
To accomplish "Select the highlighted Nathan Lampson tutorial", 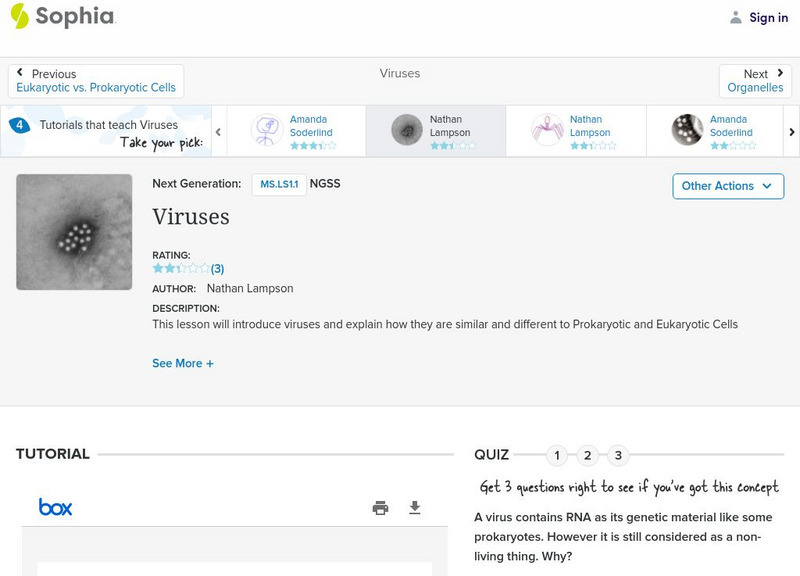I will click(435, 131).
